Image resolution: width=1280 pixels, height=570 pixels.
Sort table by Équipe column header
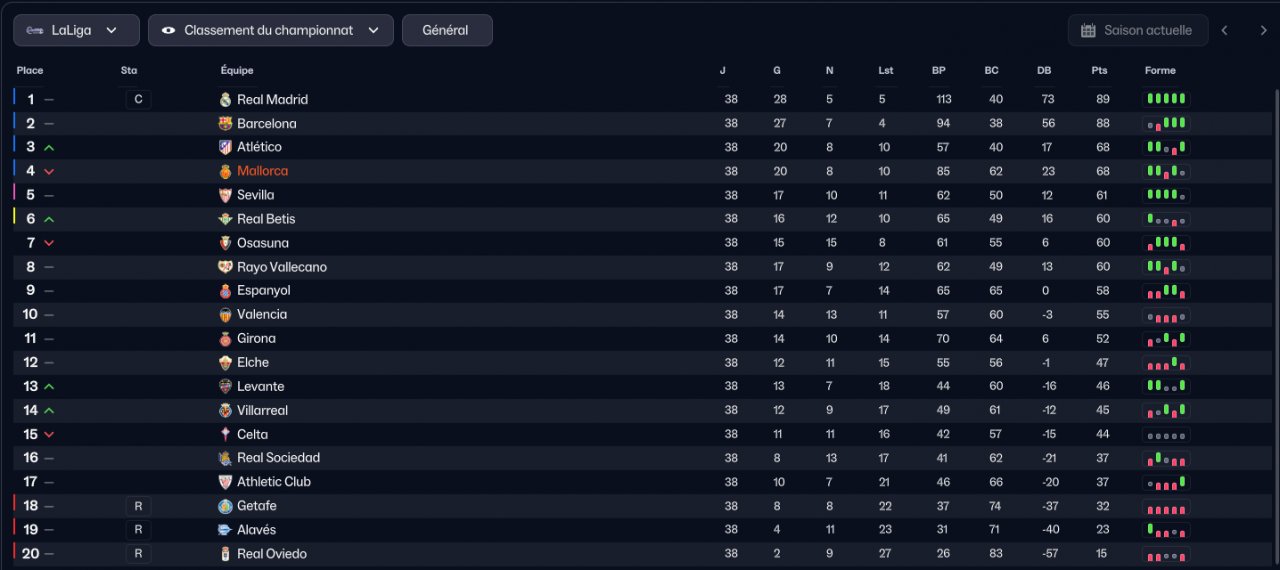pos(237,71)
